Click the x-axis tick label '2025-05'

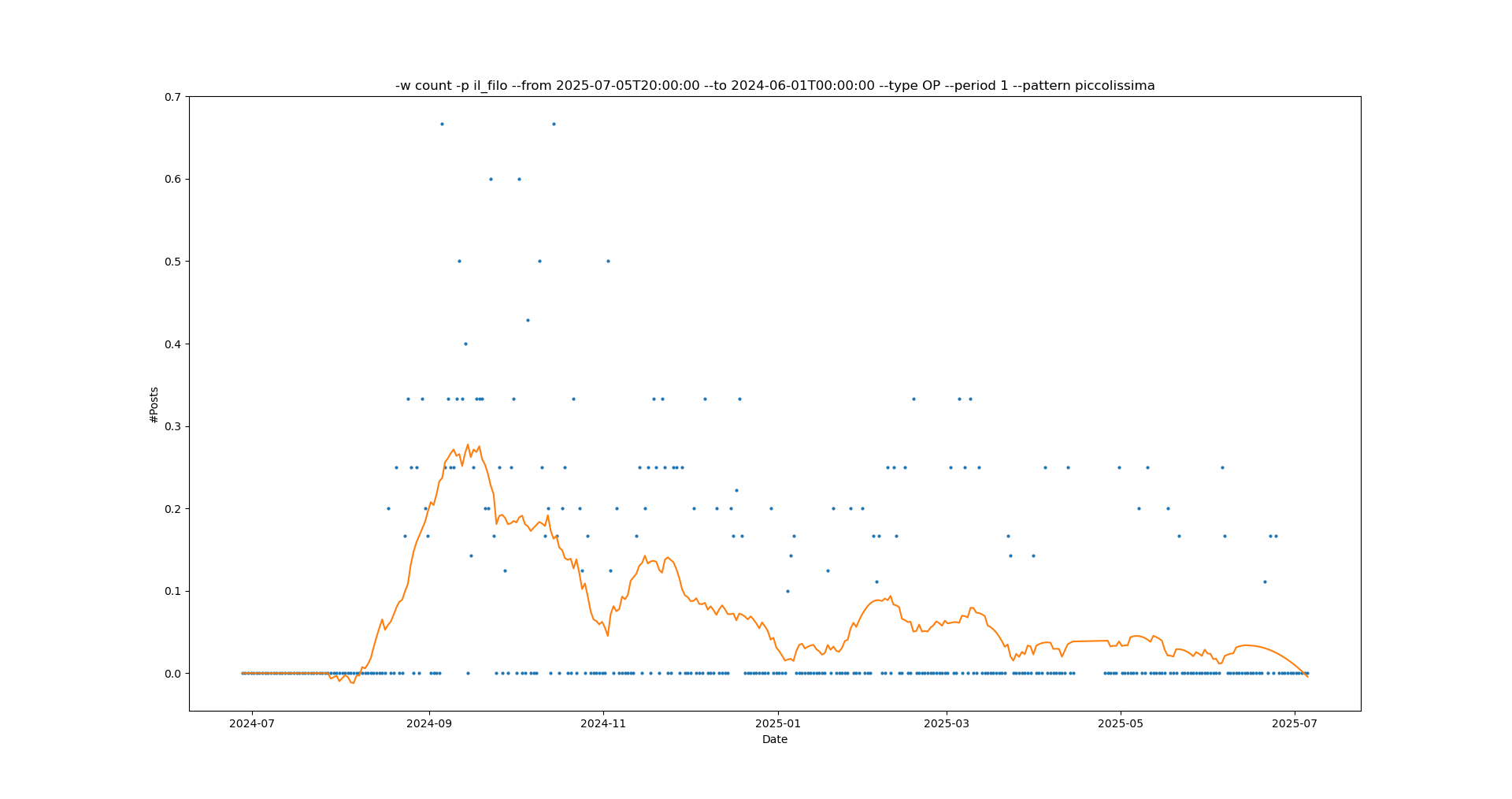1121,723
